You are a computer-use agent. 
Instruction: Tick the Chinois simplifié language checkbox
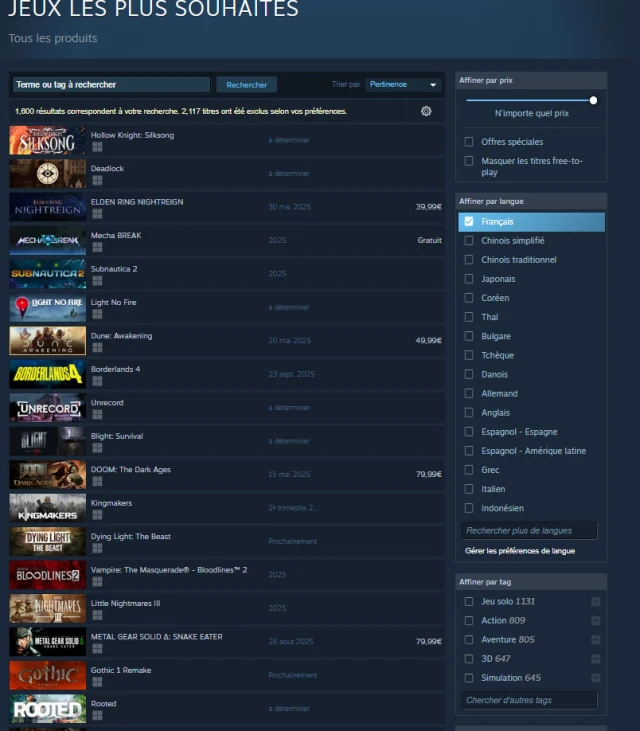469,241
